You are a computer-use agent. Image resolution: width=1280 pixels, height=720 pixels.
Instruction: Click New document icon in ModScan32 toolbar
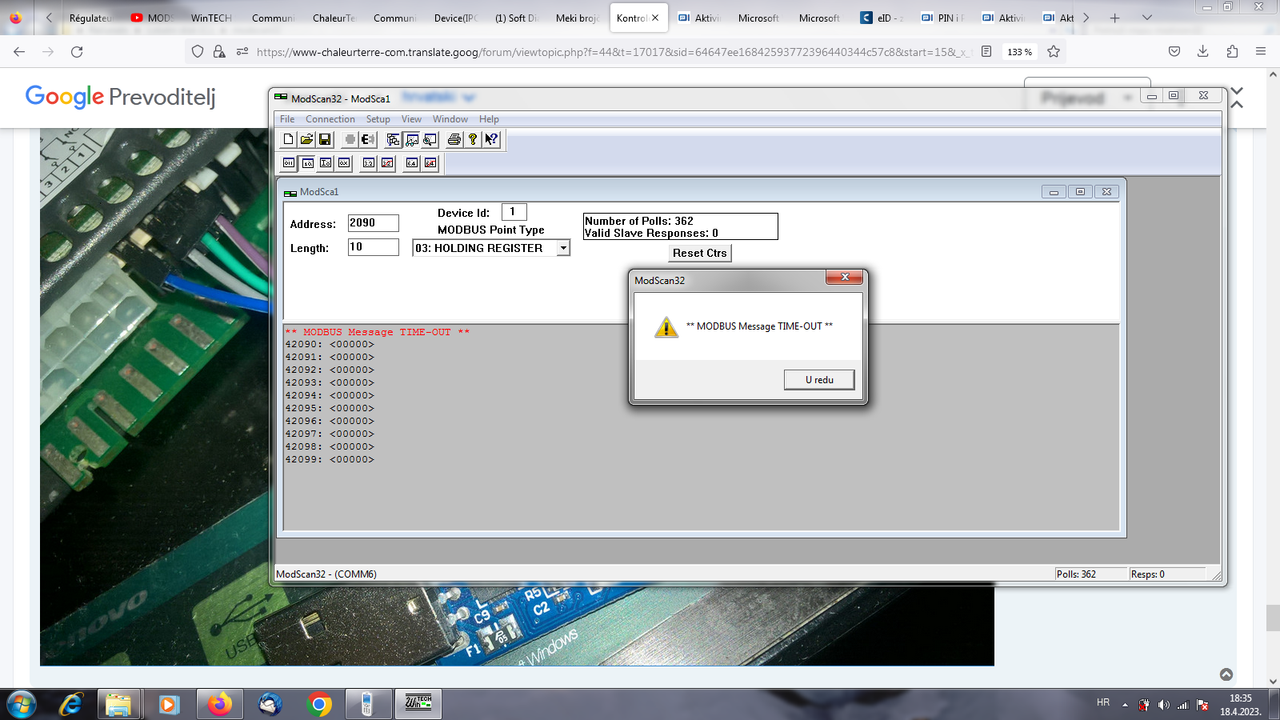coord(289,140)
